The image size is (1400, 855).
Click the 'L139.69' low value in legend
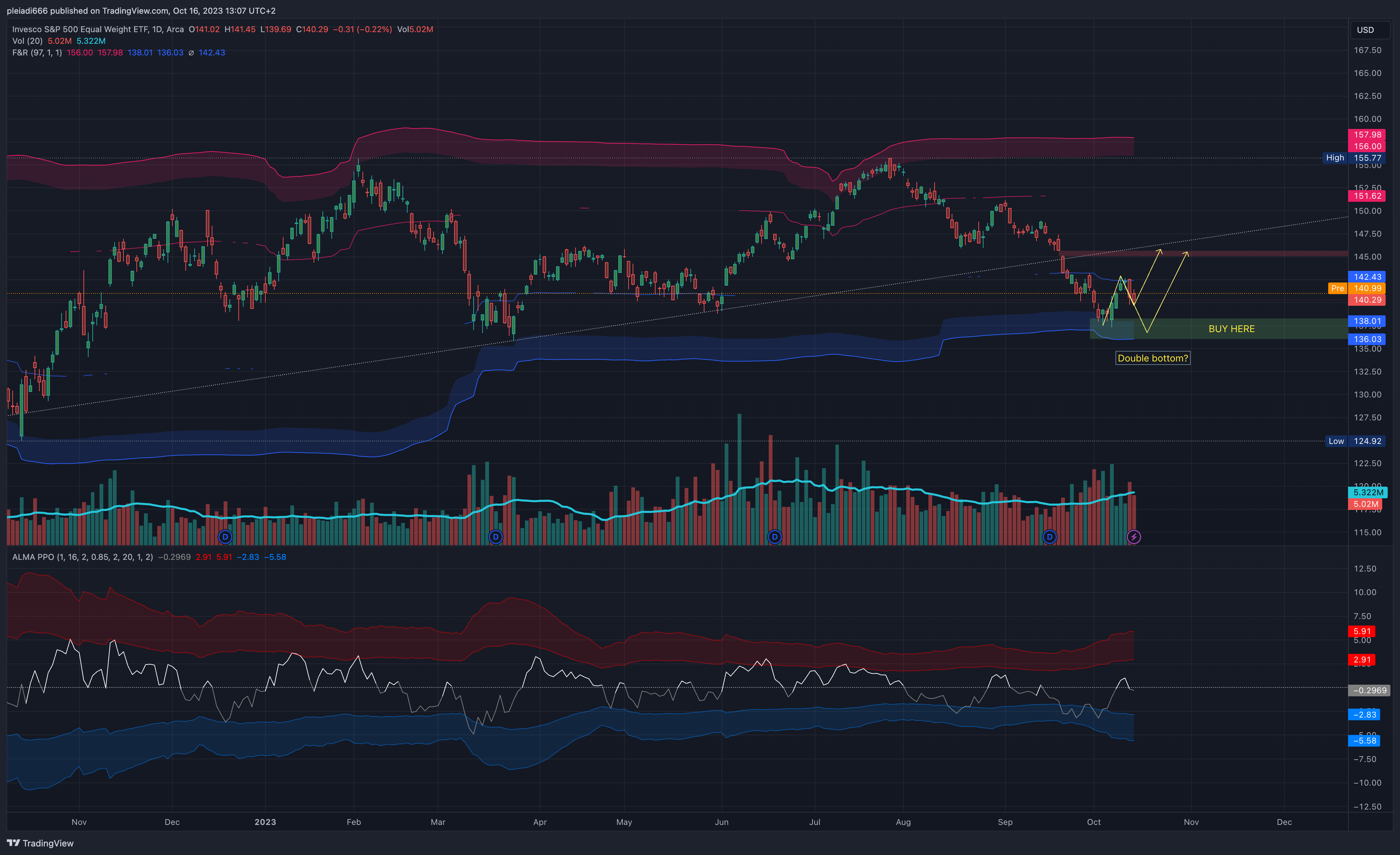[x=276, y=29]
